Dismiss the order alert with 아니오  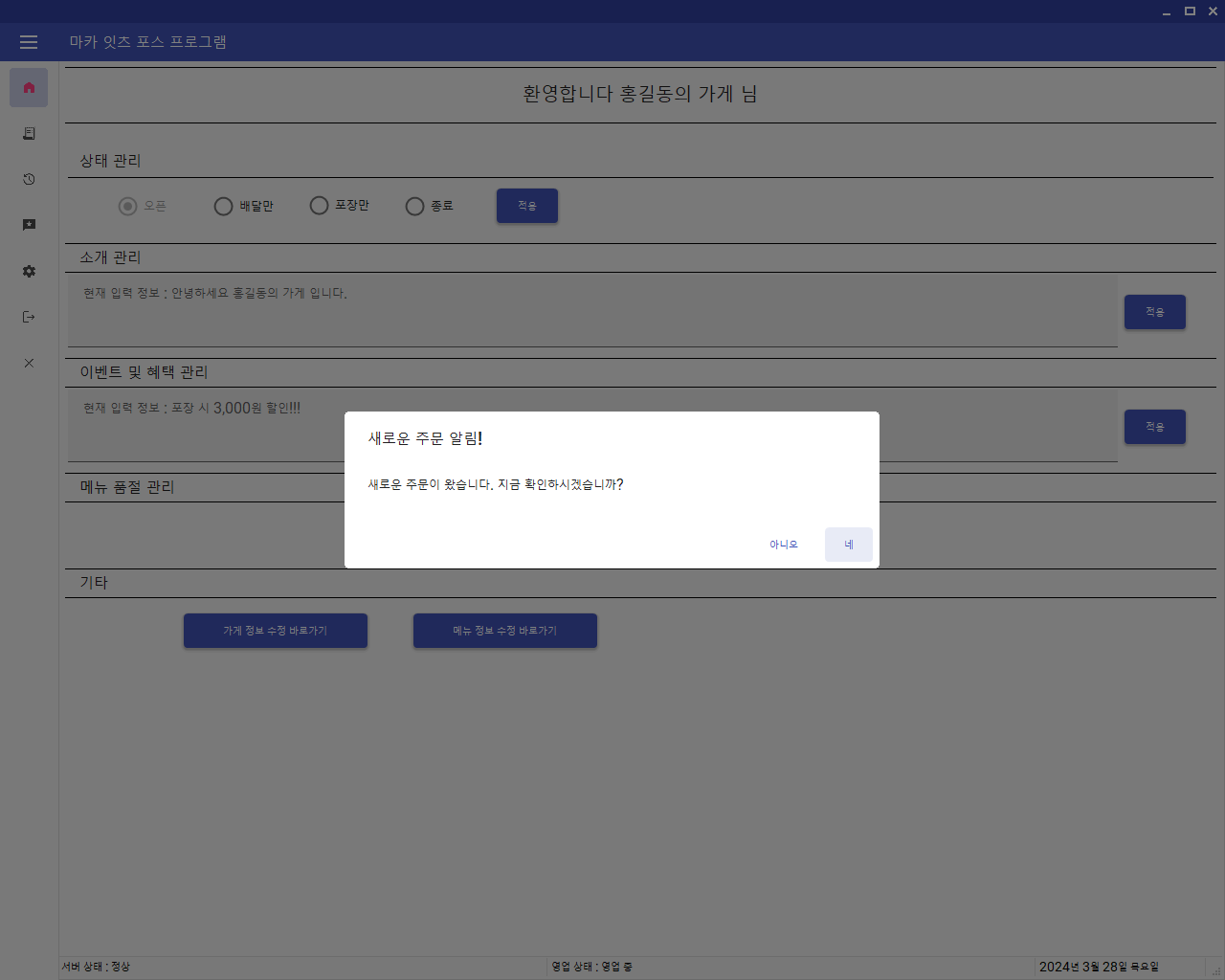tap(783, 545)
